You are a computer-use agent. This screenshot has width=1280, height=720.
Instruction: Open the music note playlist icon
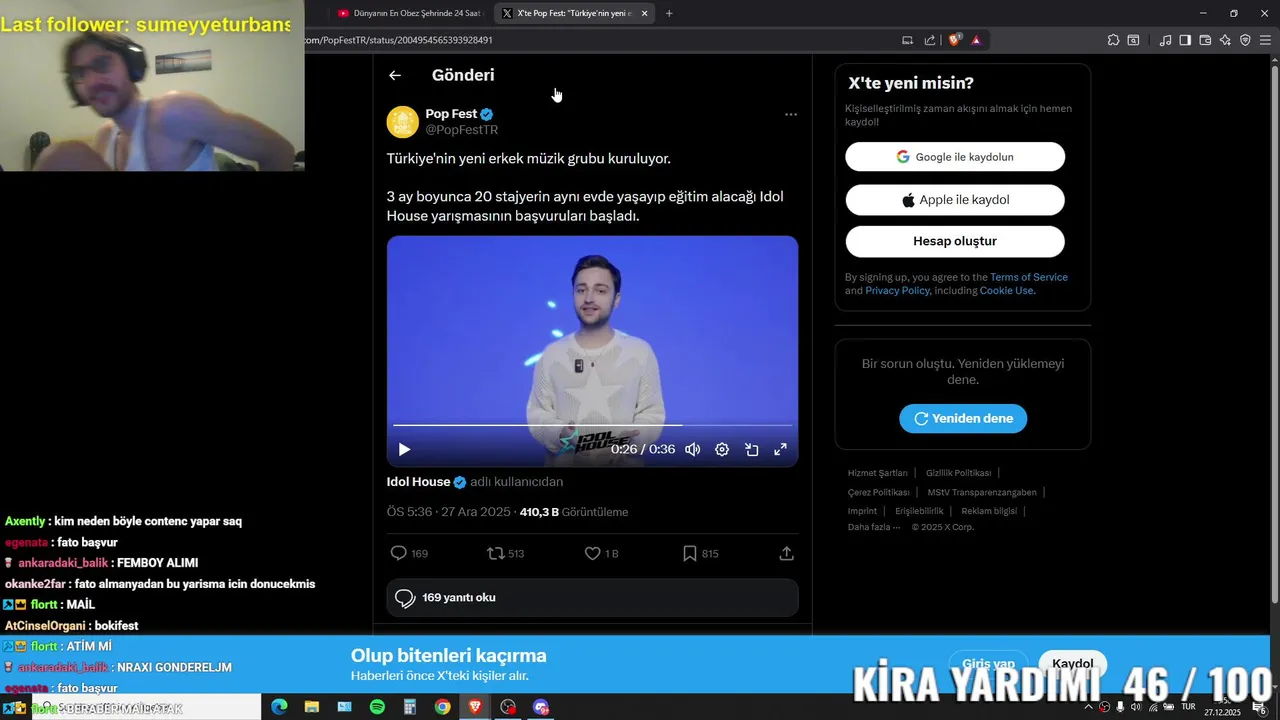[x=1165, y=40]
